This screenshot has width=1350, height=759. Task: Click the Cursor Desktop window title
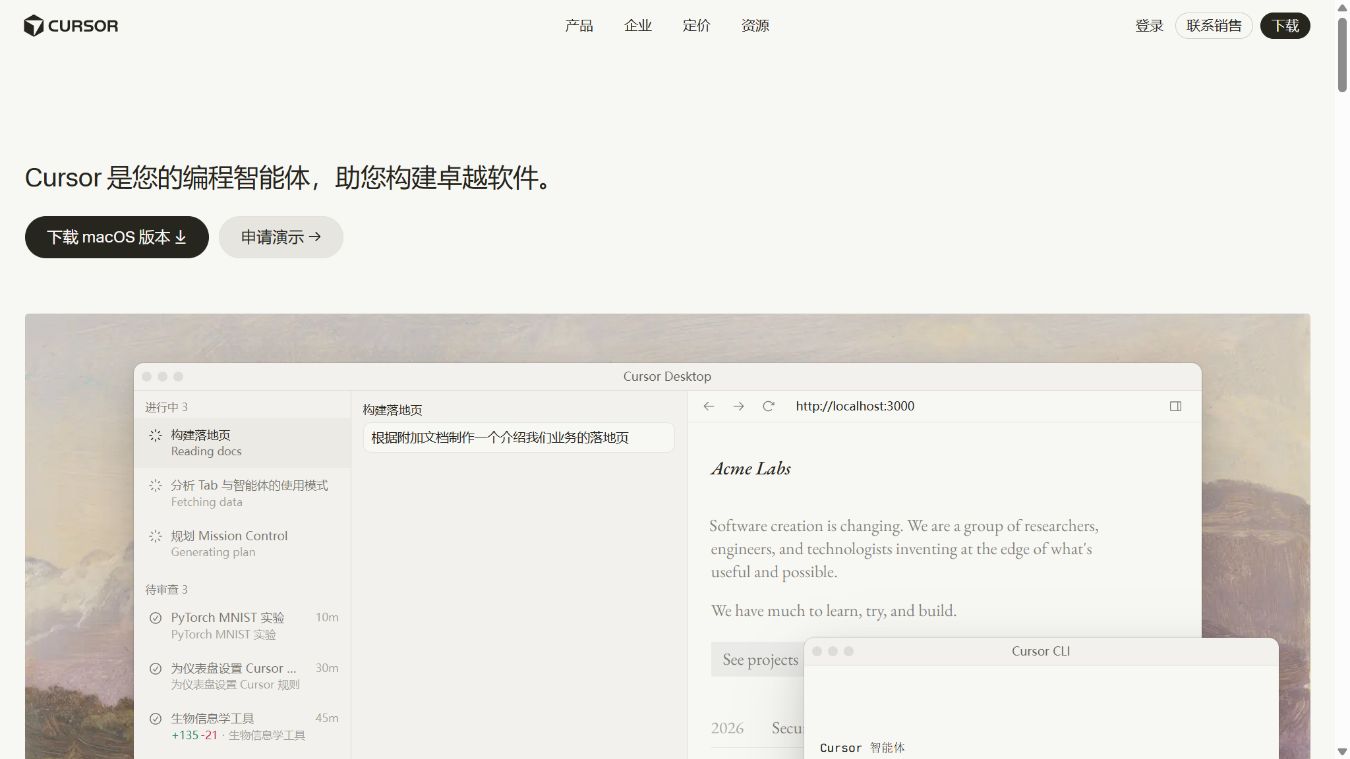(667, 376)
